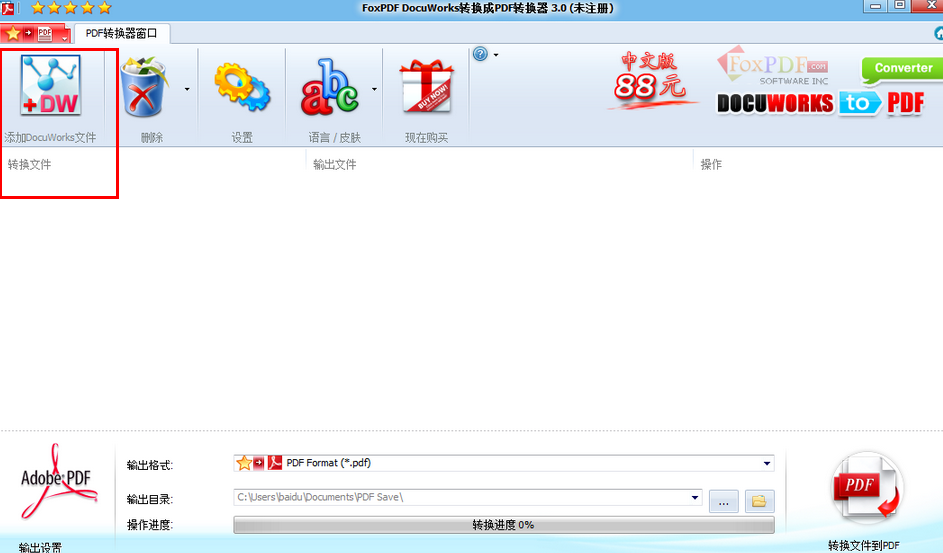Click the 输出文件 column header

(x=335, y=164)
